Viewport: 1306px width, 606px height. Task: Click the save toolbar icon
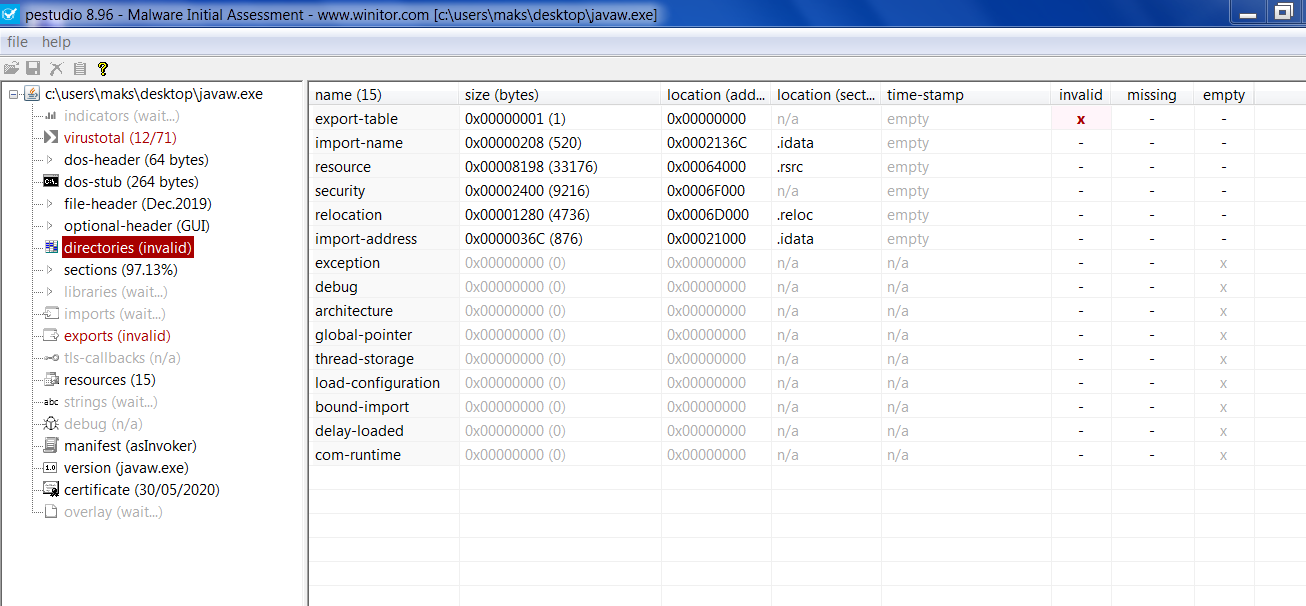tap(33, 69)
